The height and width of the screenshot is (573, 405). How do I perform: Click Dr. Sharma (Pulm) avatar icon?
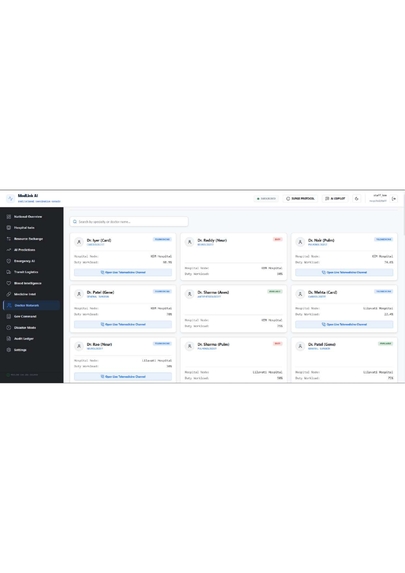click(x=189, y=346)
